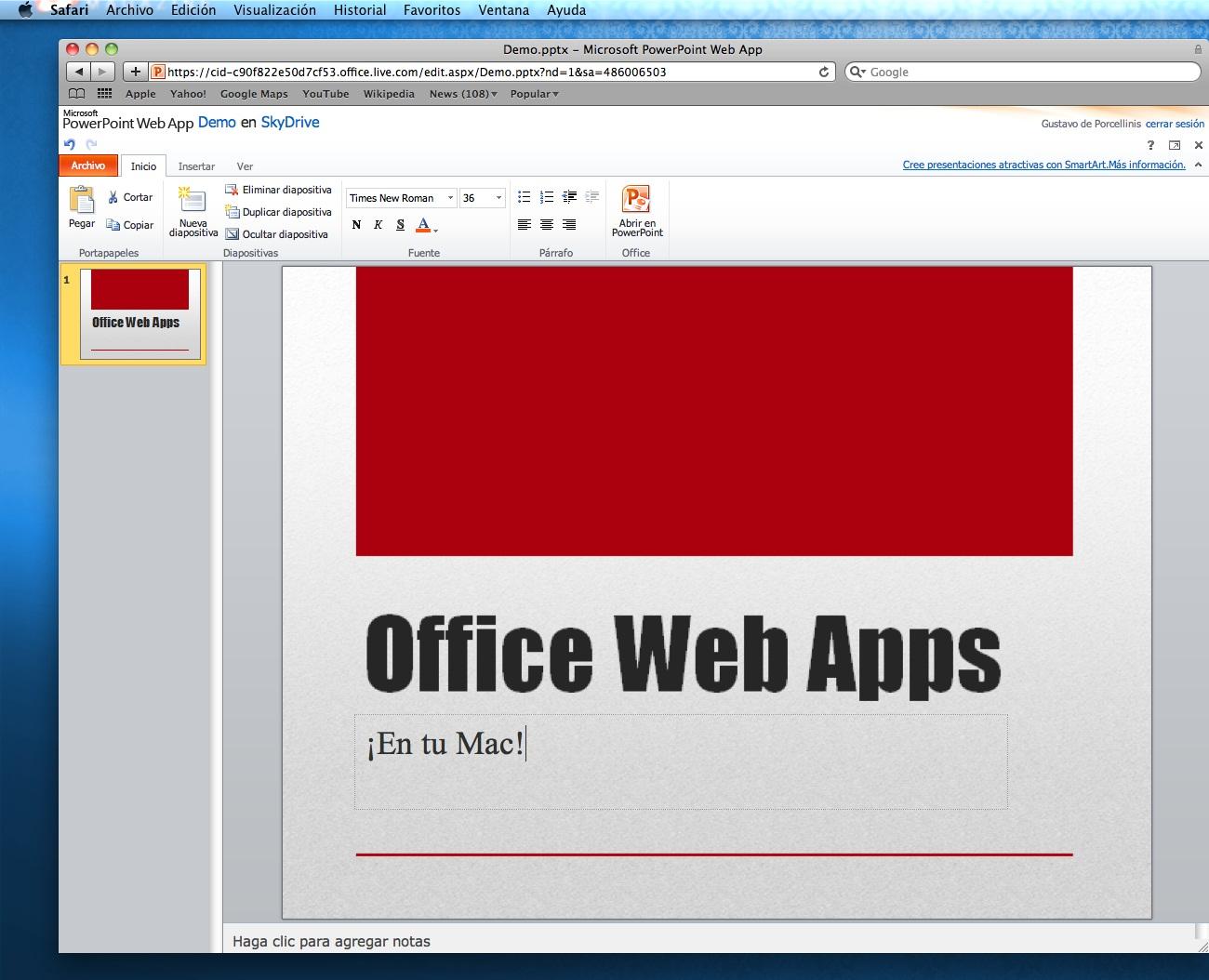The image size is (1209, 980).
Task: Open the Apple menu
Action: [x=26, y=10]
